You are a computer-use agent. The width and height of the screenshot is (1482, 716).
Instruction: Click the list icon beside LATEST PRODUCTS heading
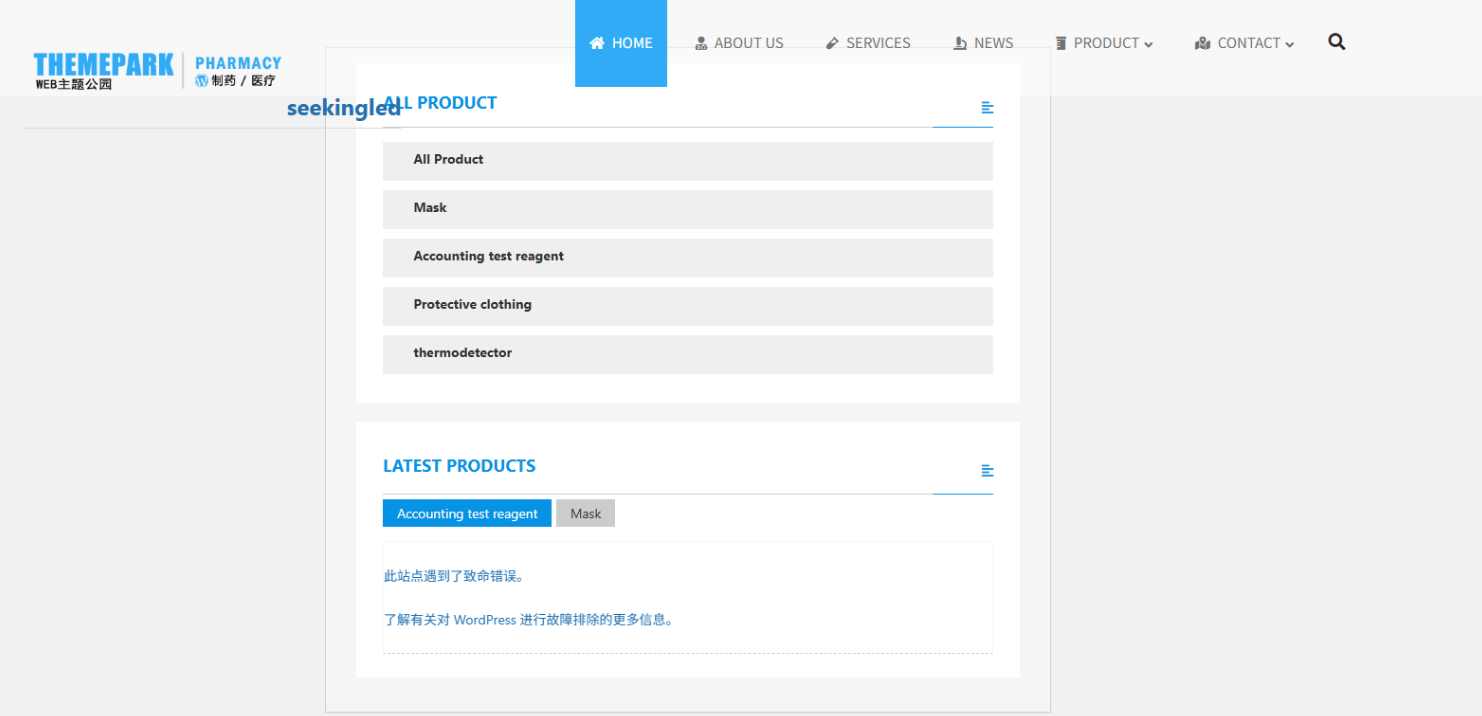[x=988, y=470]
